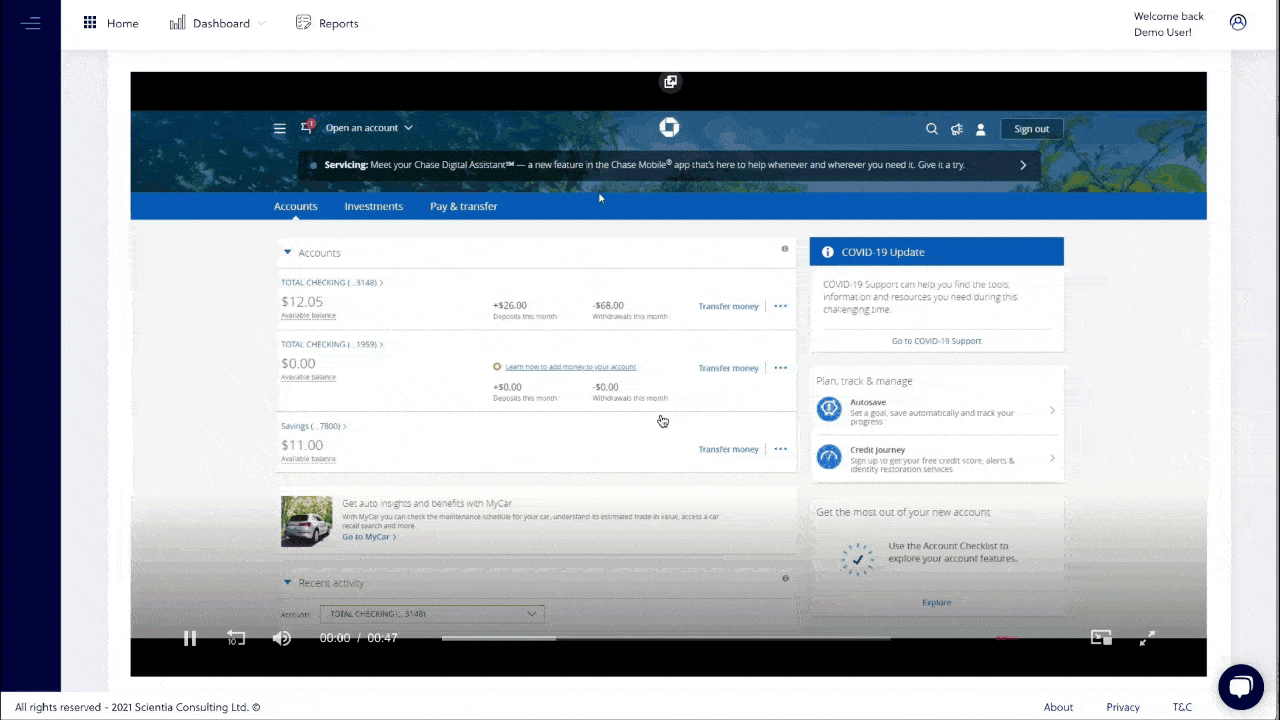The width and height of the screenshot is (1280, 720).
Task: Click Transfer money for Savings 7800
Action: [728, 449]
